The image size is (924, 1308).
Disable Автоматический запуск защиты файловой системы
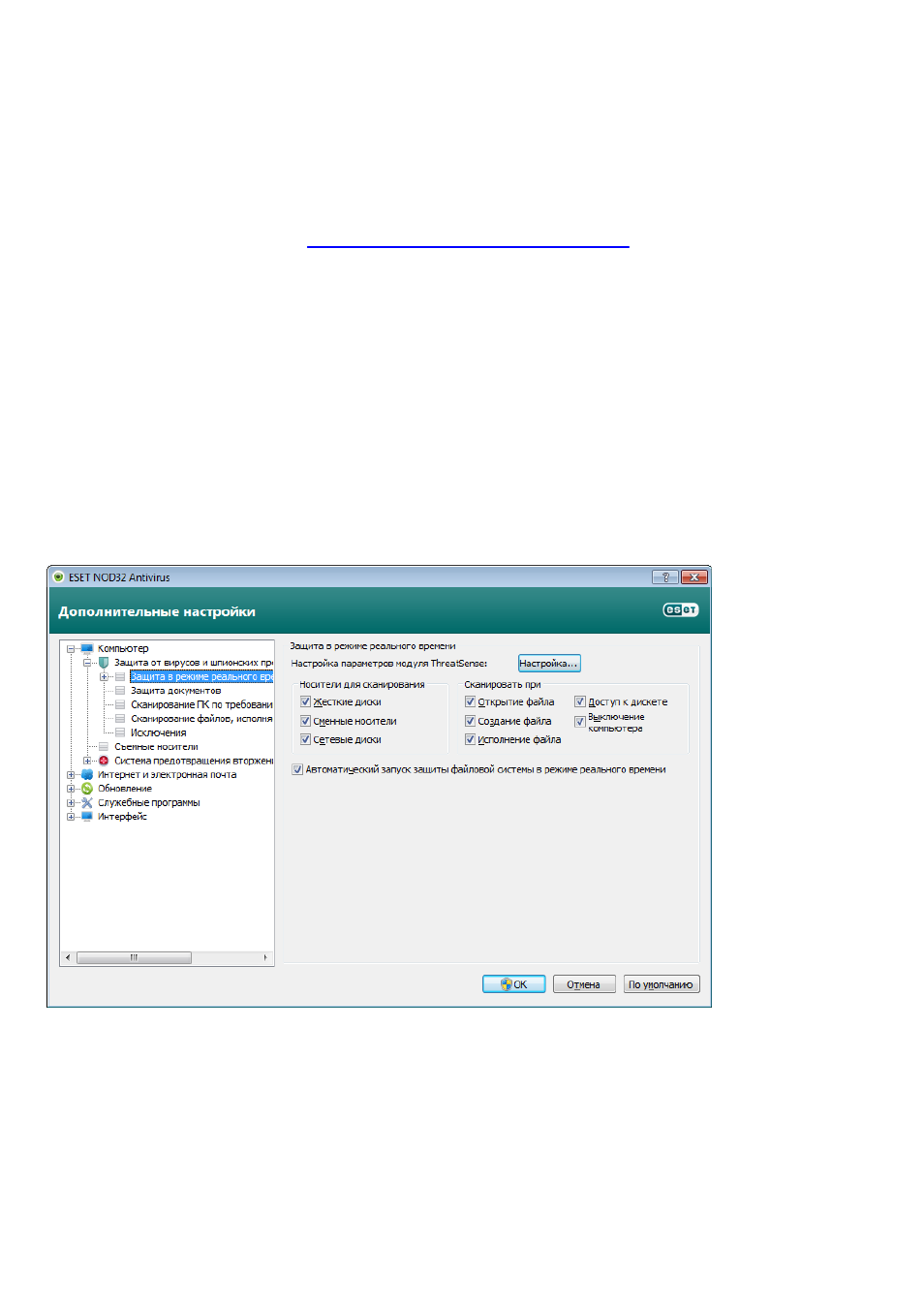tap(297, 769)
